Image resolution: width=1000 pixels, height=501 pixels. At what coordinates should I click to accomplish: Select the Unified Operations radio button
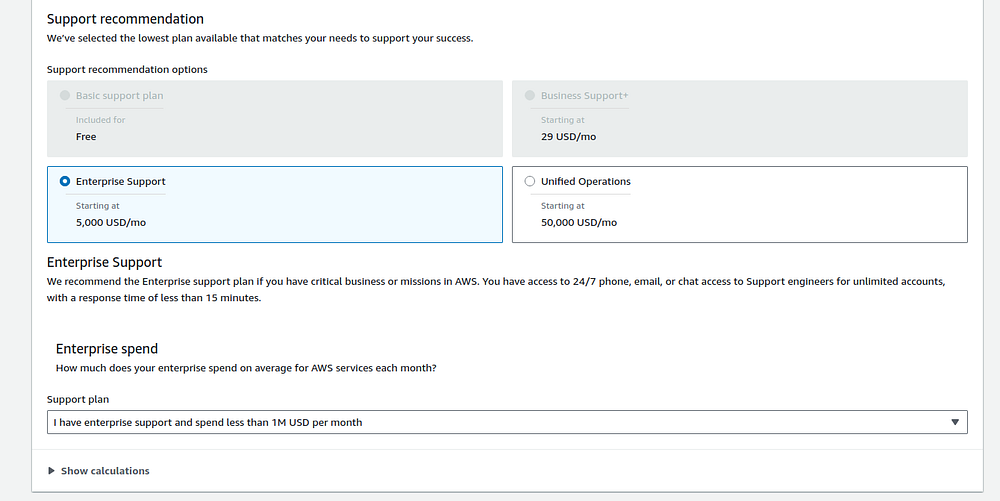[529, 182]
